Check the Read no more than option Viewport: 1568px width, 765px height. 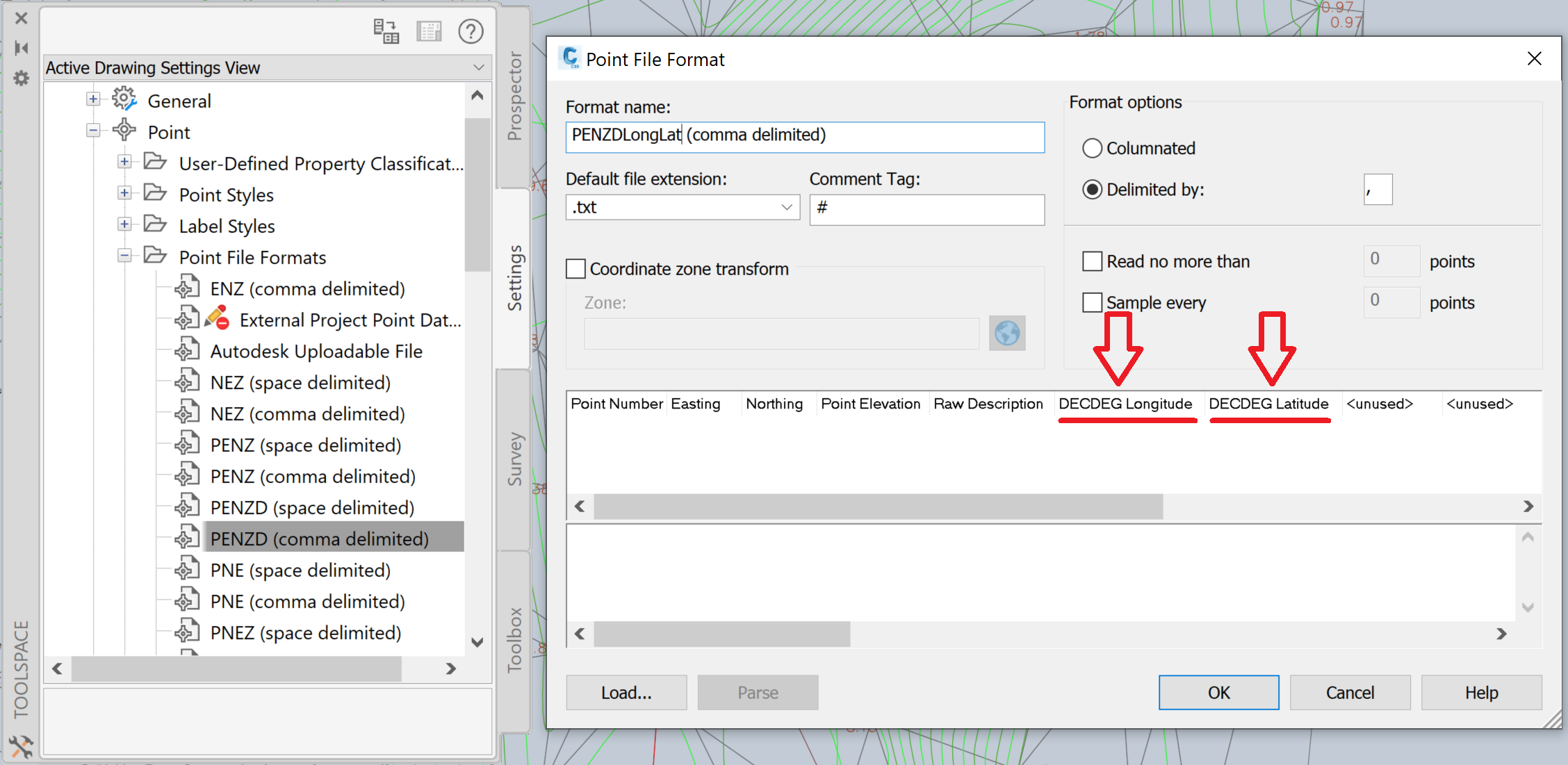pyautogui.click(x=1093, y=261)
